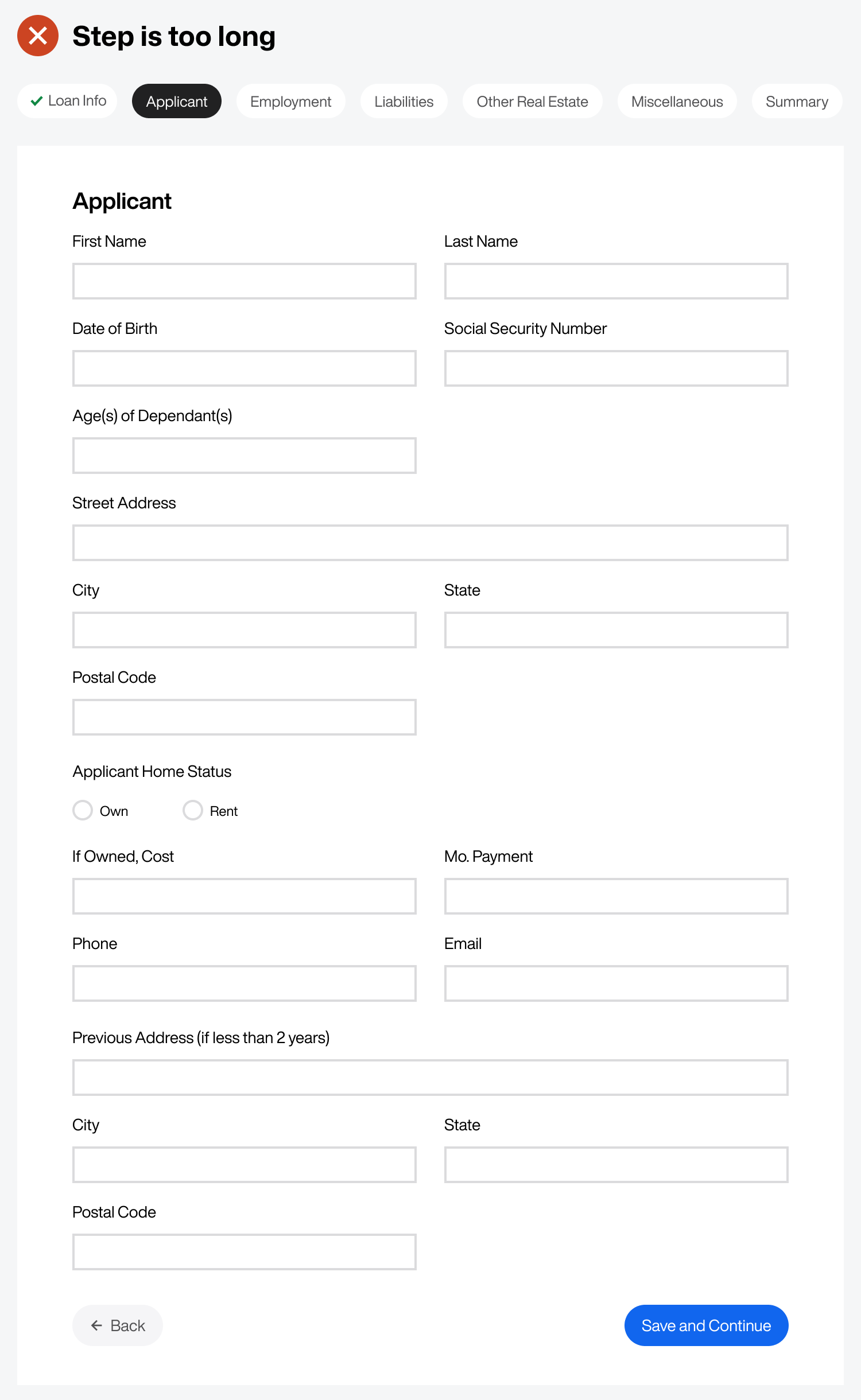Open the Liabilities step tab

(x=404, y=102)
